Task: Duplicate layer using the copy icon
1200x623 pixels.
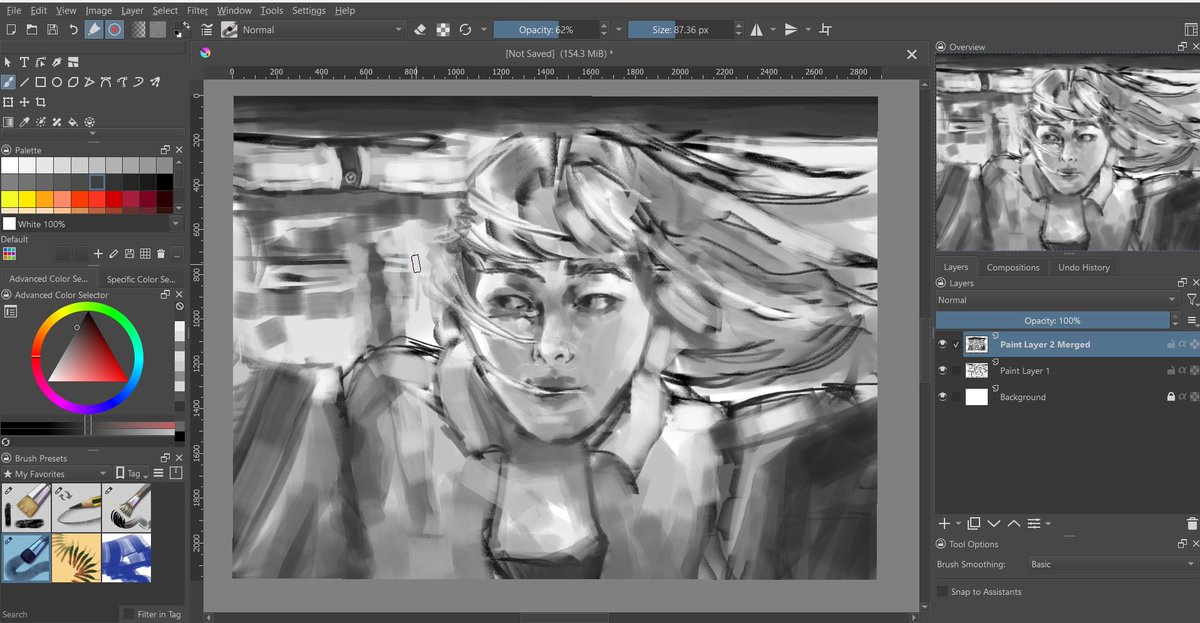Action: 974,523
